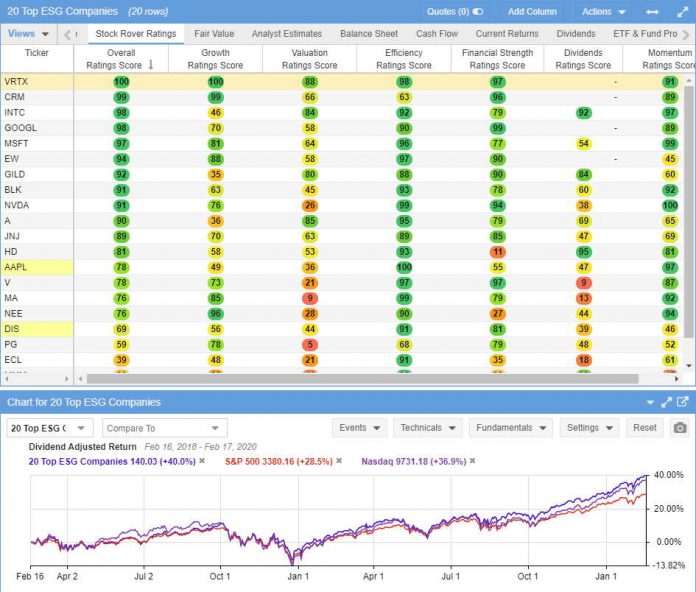Pop out chart in new window icon
The image size is (696, 592).
[682, 402]
